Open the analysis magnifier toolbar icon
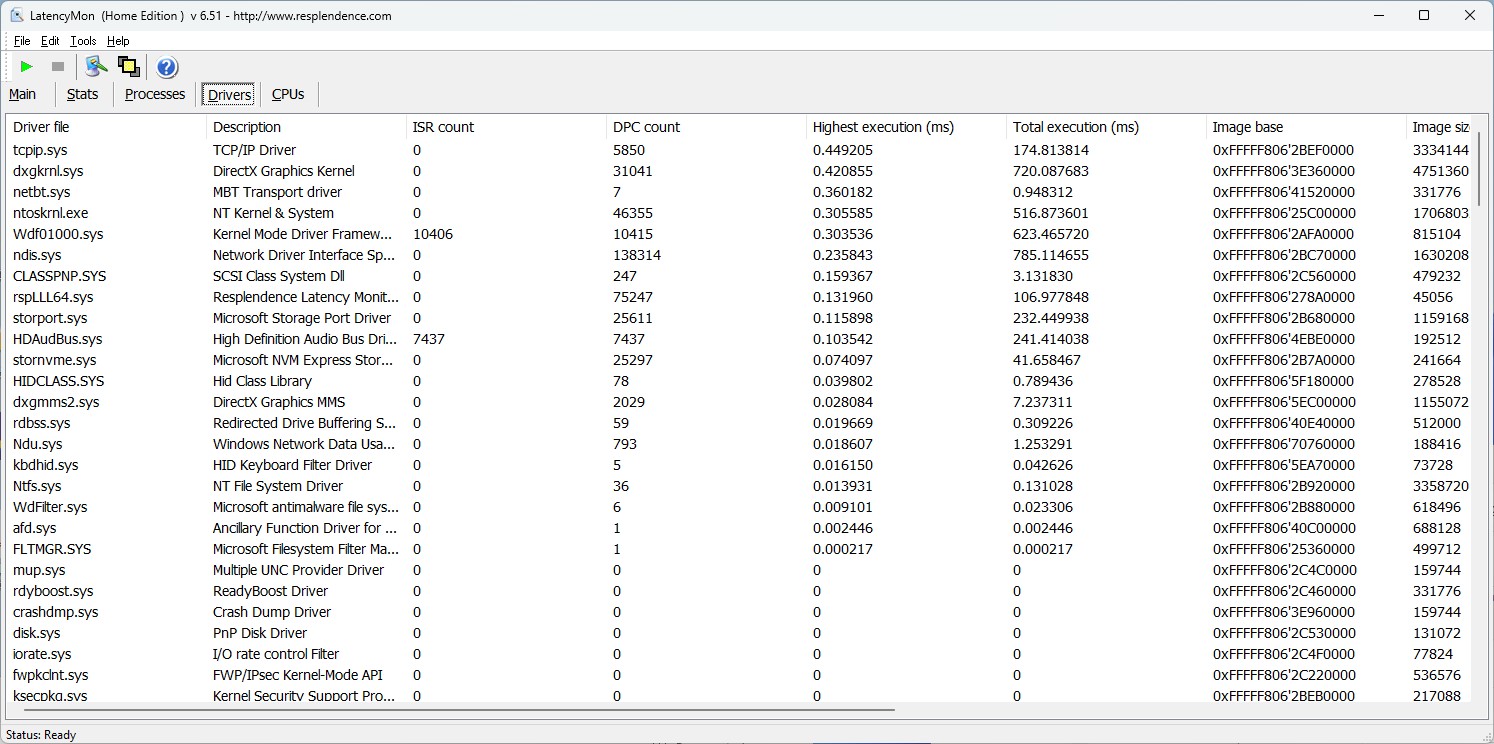The width and height of the screenshot is (1494, 744). pos(95,67)
